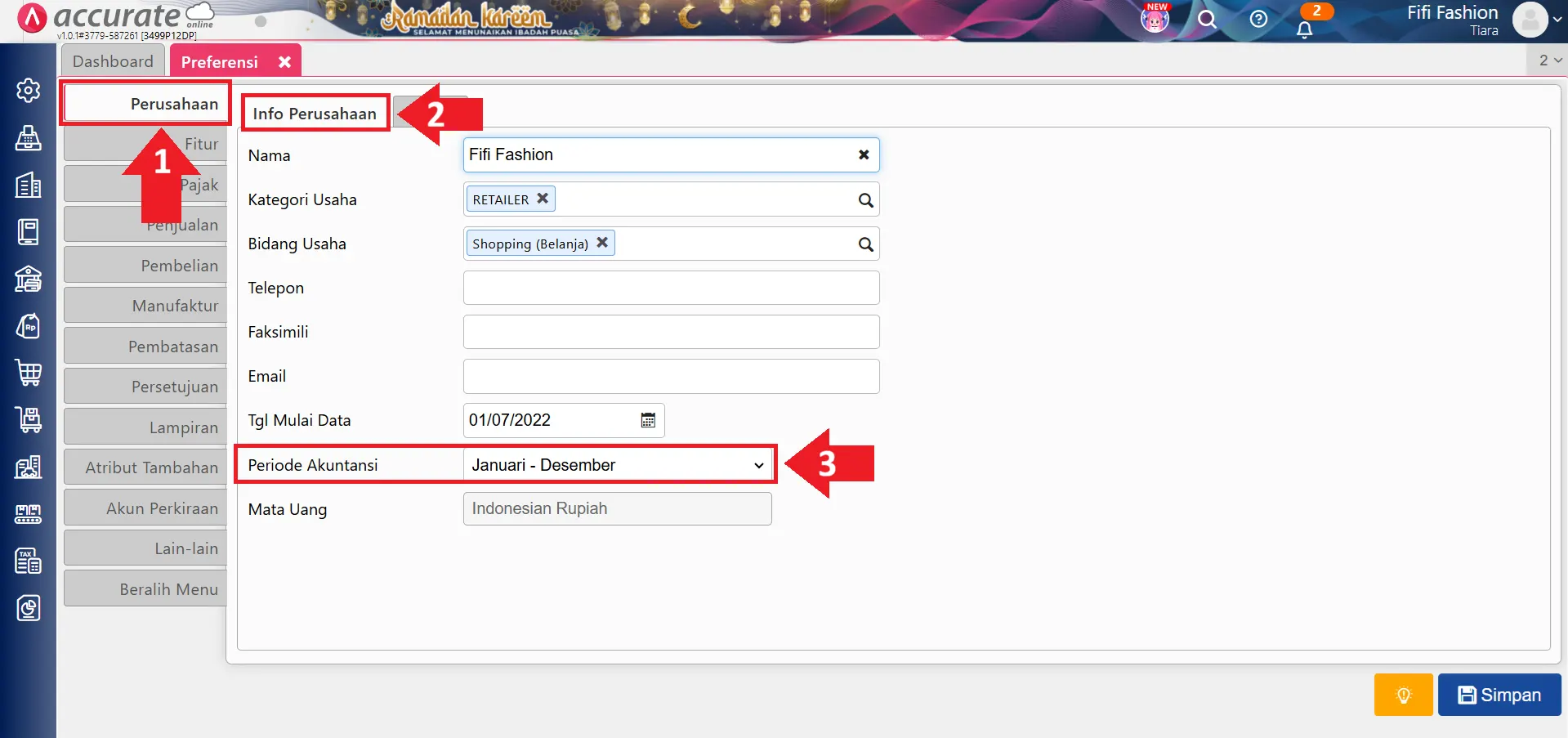The image size is (1568, 738).
Task: Open user profile dropdown arrow
Action: click(x=1557, y=20)
